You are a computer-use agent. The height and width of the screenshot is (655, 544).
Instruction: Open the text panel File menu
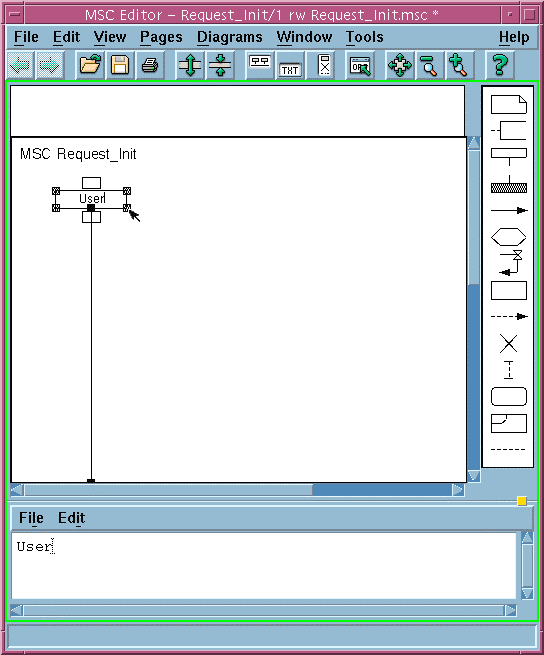(x=31, y=518)
